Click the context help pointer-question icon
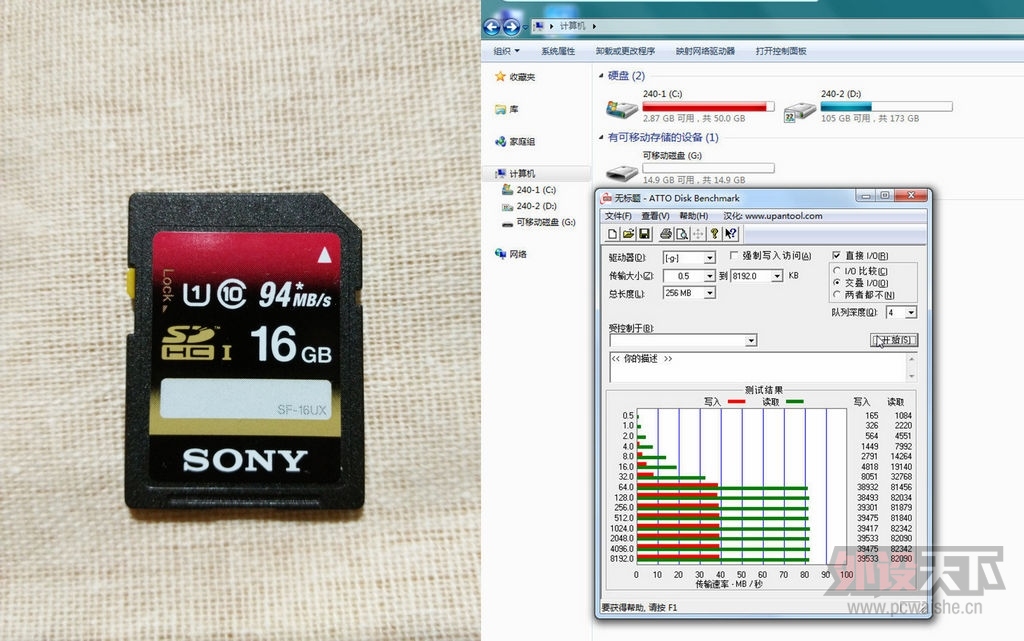This screenshot has width=1024, height=641. tap(731, 234)
